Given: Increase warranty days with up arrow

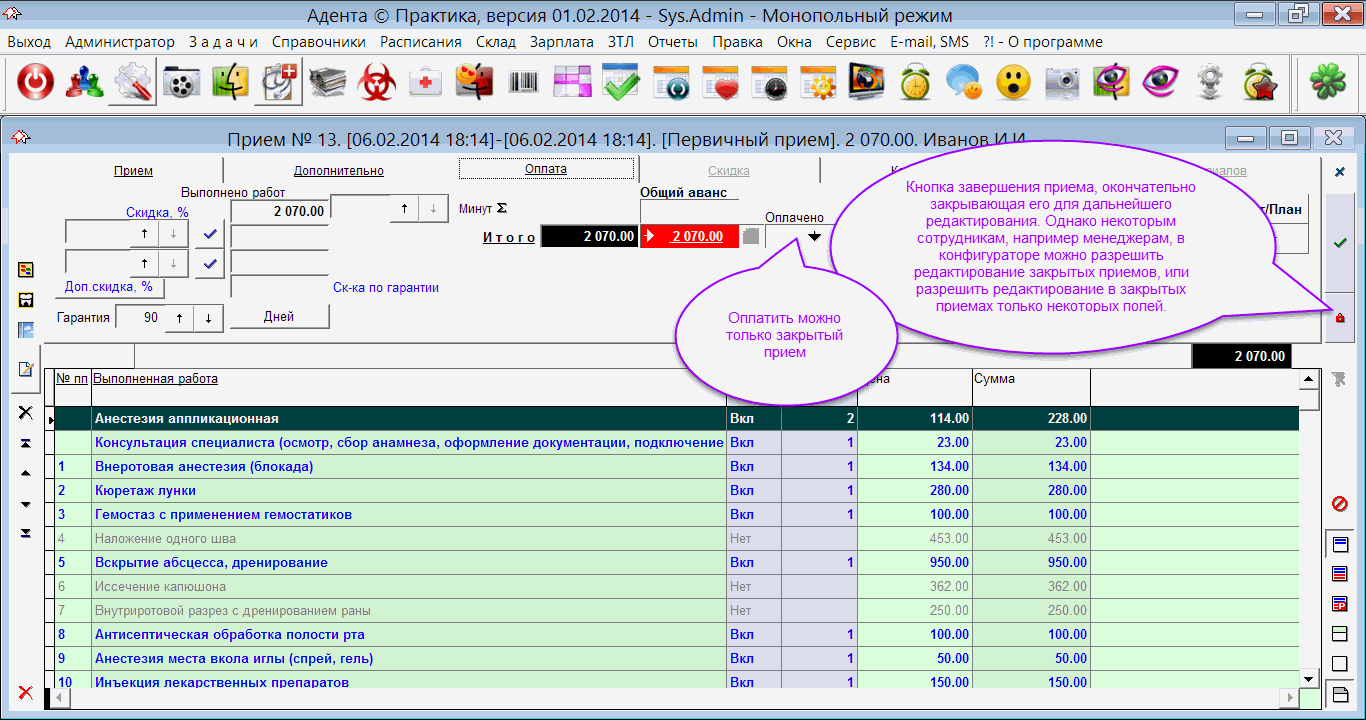Looking at the screenshot, I should tap(180, 318).
